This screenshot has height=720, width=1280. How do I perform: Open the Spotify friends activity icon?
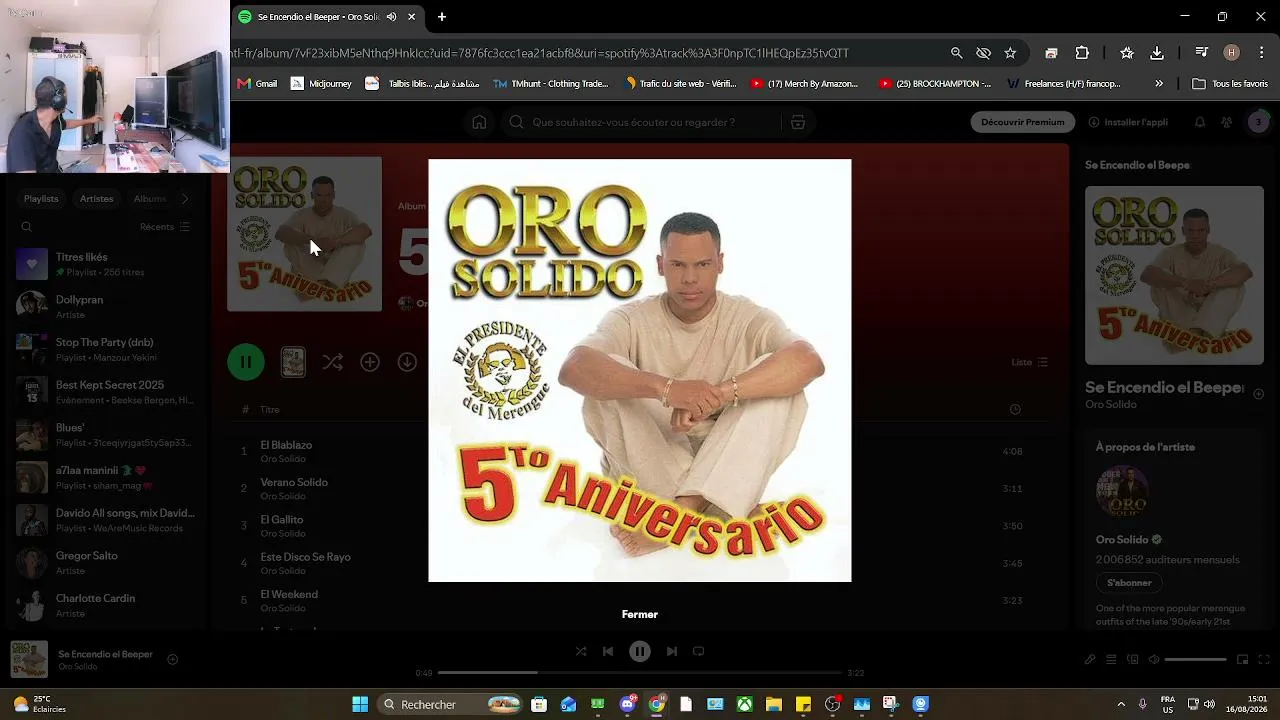pos(1227,122)
